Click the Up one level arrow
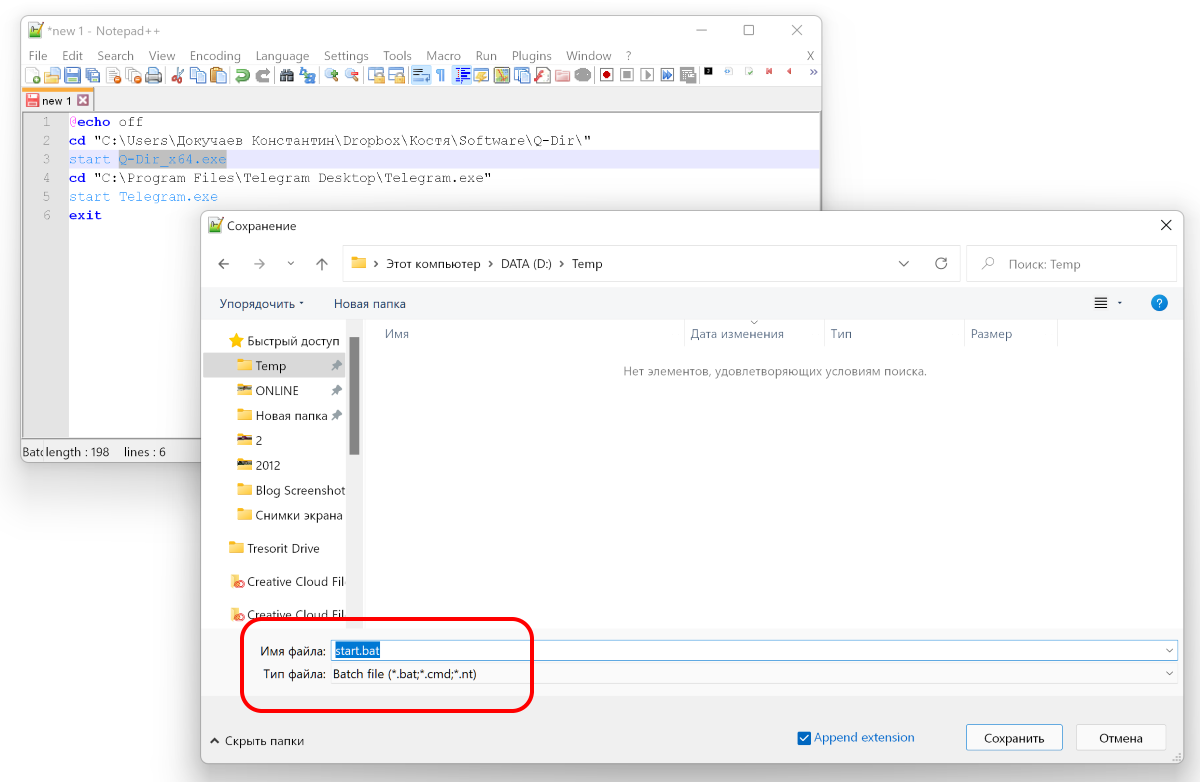Image resolution: width=1200 pixels, height=782 pixels. coord(321,264)
